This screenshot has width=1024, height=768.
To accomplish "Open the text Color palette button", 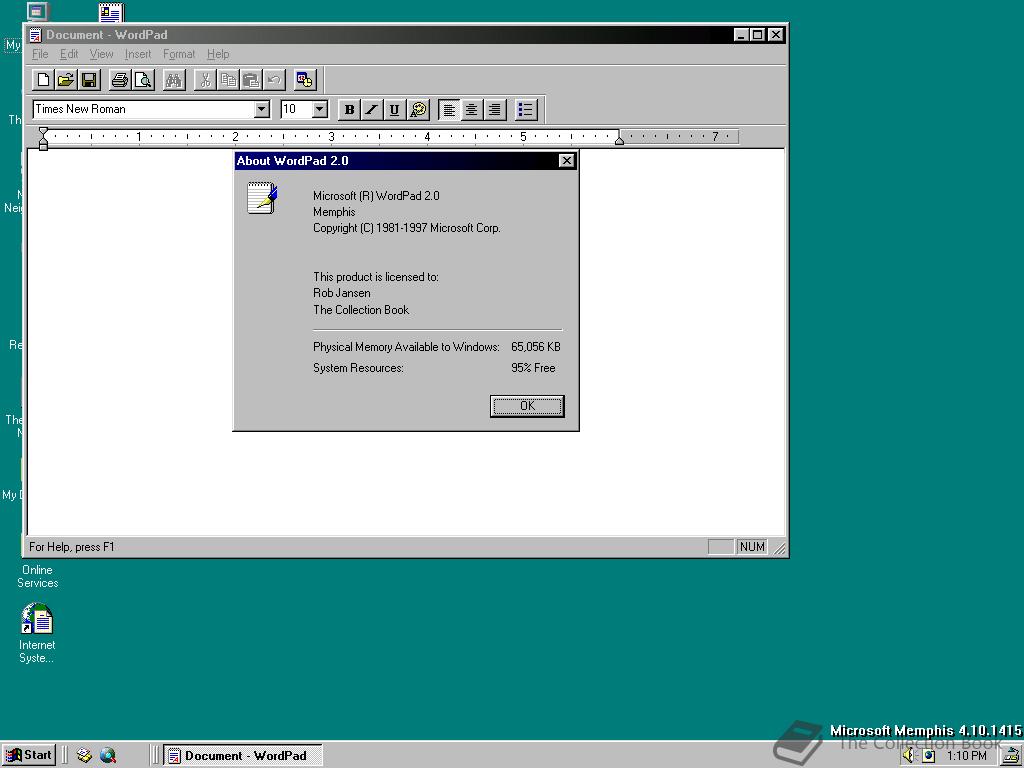I will point(418,110).
